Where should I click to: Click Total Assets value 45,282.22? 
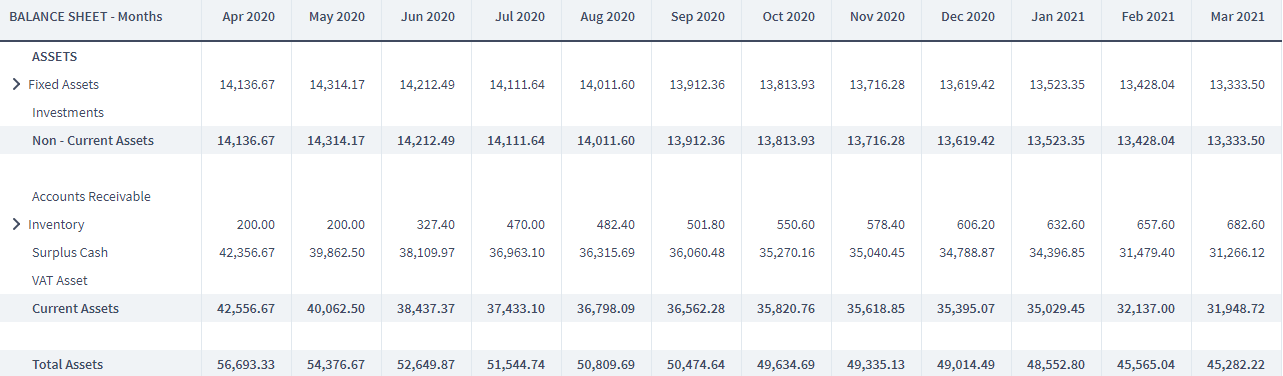(1236, 365)
